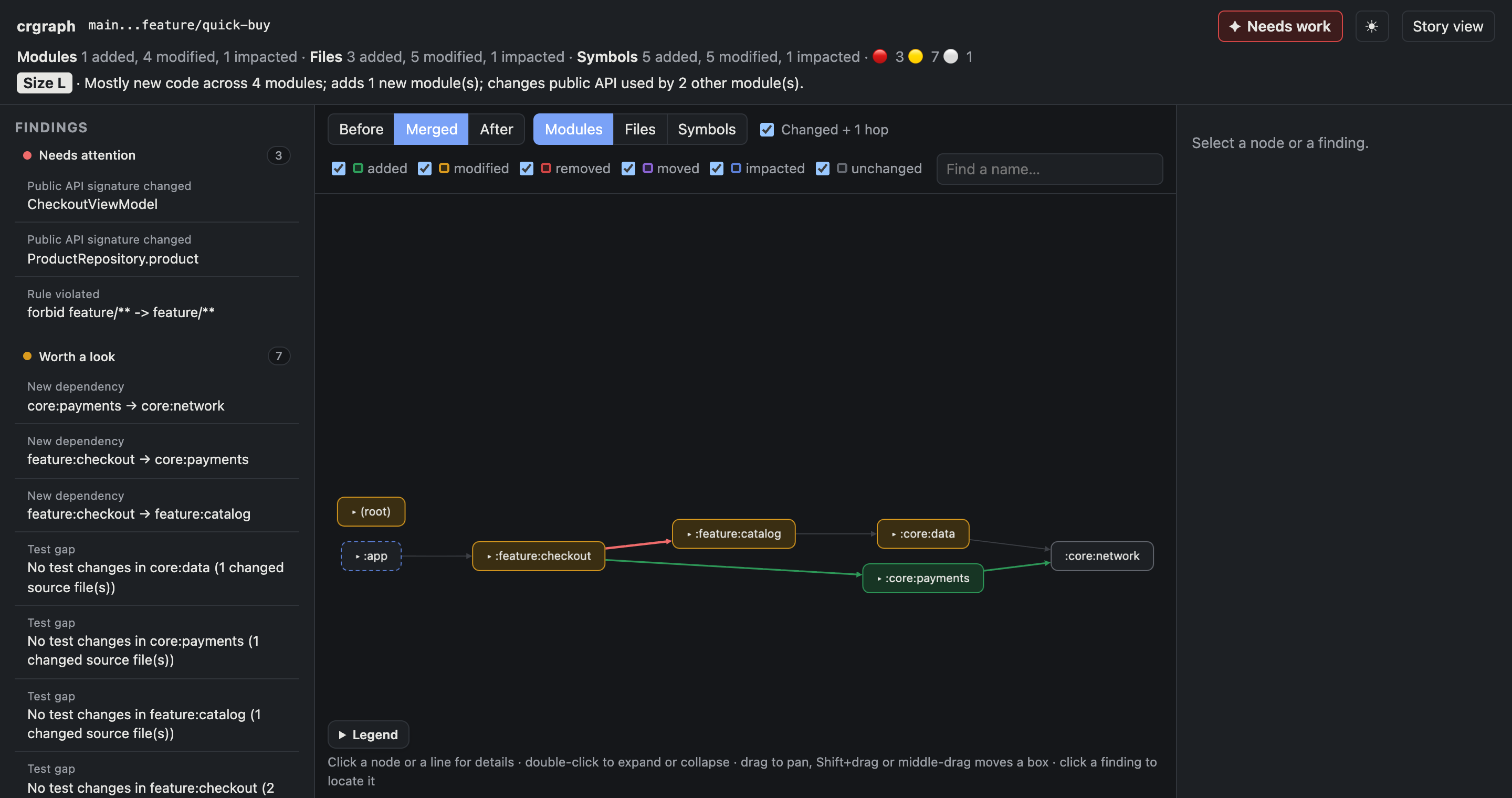
Task: Switch to the Symbols level tab
Action: point(707,129)
